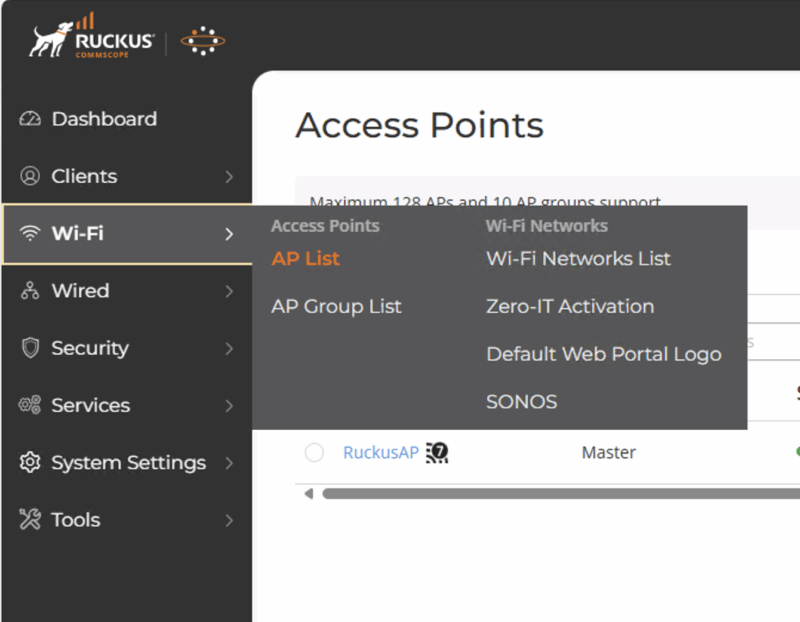Open the RuckusAP device link
800x622 pixels.
[x=380, y=452]
